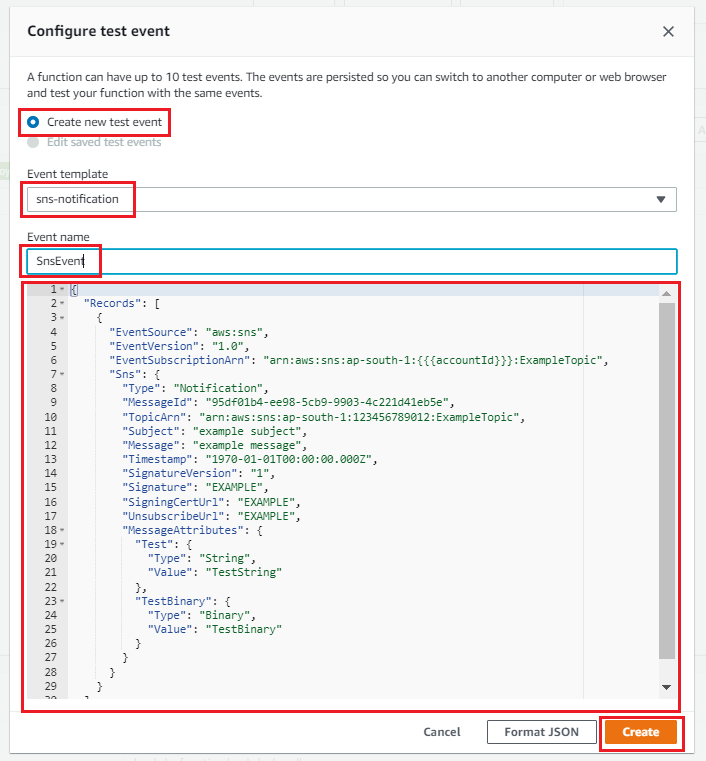Click the Format JSON button
The image size is (706, 761).
(x=541, y=732)
